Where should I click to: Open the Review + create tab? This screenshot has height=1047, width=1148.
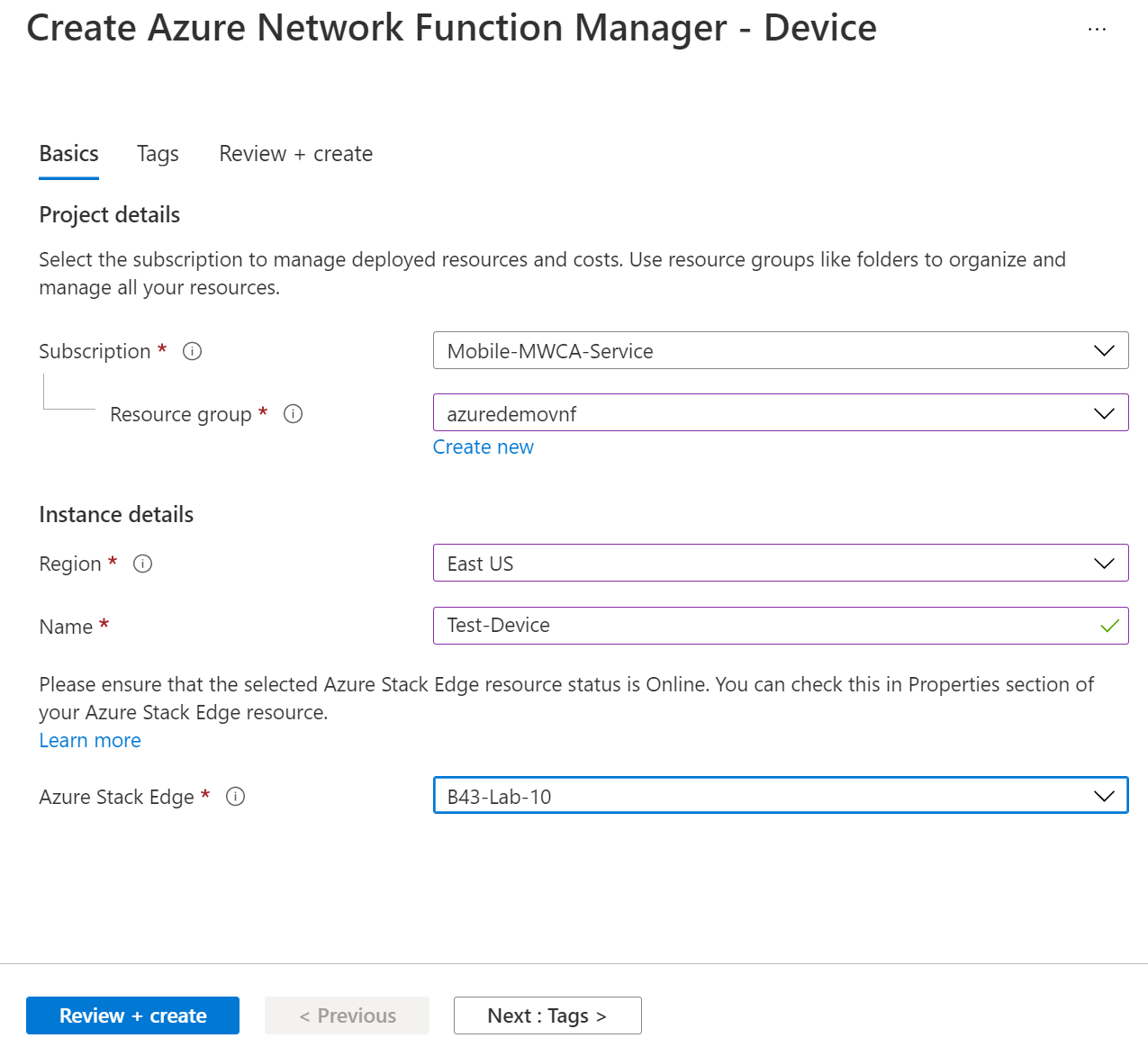click(x=295, y=154)
